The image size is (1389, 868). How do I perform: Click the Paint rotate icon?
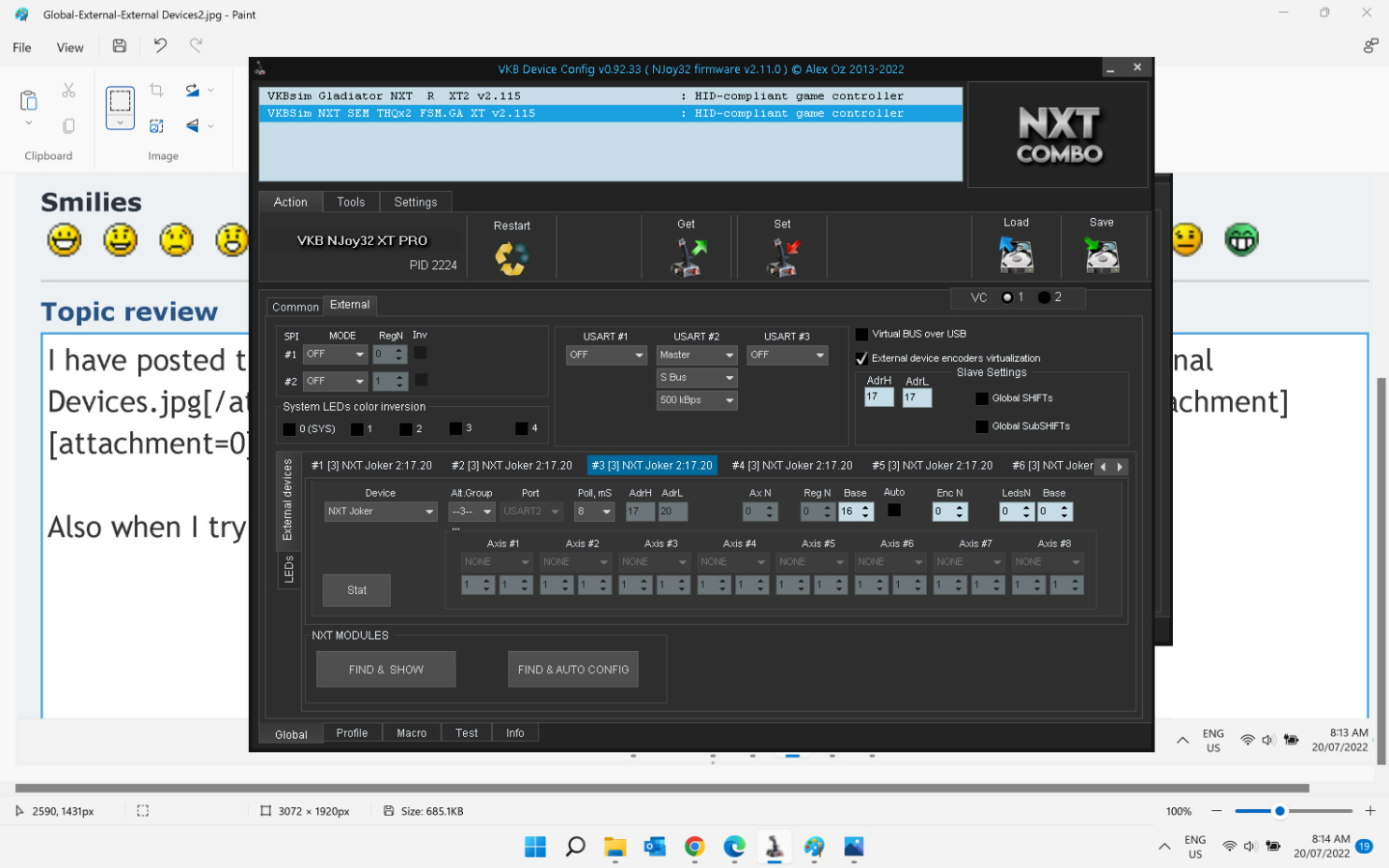tap(193, 90)
